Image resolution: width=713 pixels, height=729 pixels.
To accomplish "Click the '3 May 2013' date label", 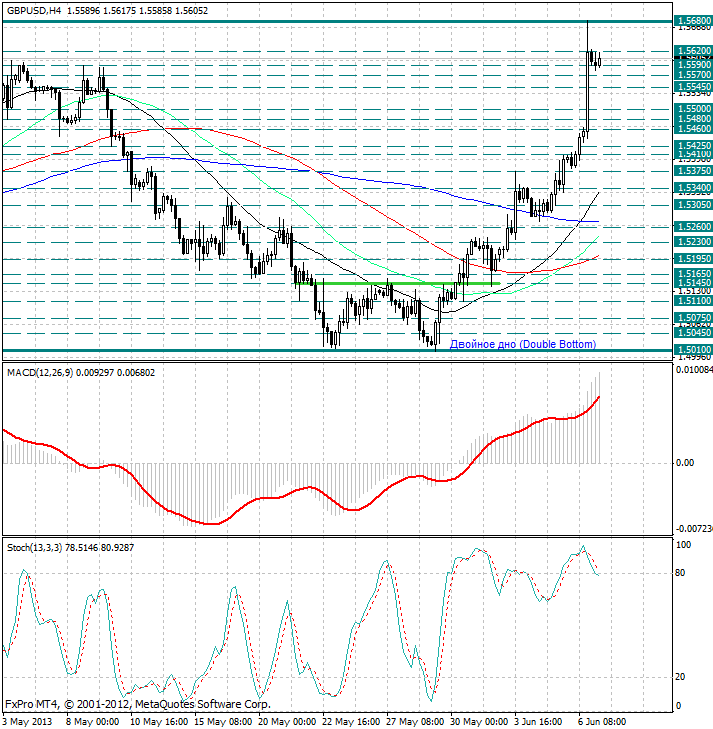I will pos(26,722).
